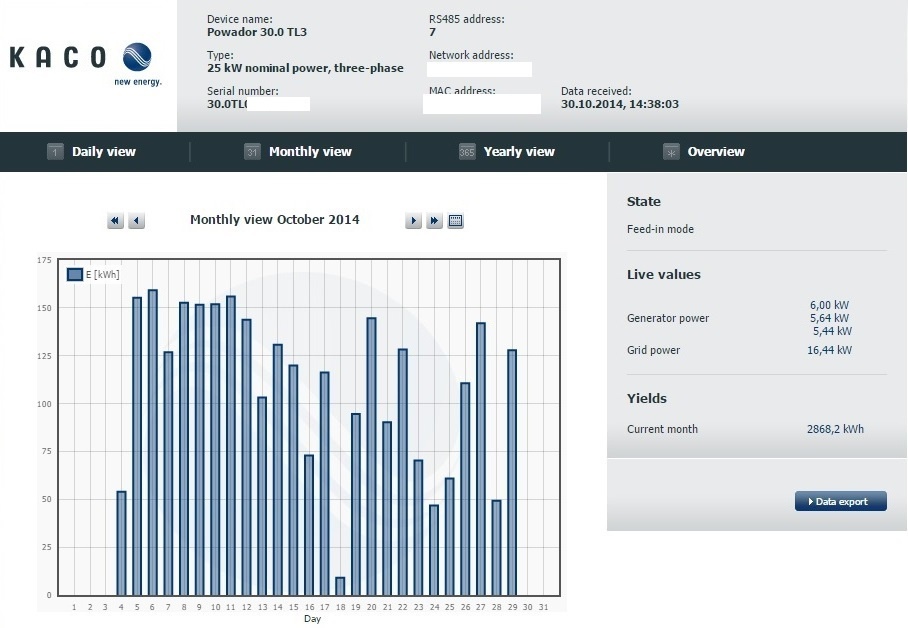Click the 'Day' x-axis title
The height and width of the screenshot is (628, 908).
(x=312, y=619)
